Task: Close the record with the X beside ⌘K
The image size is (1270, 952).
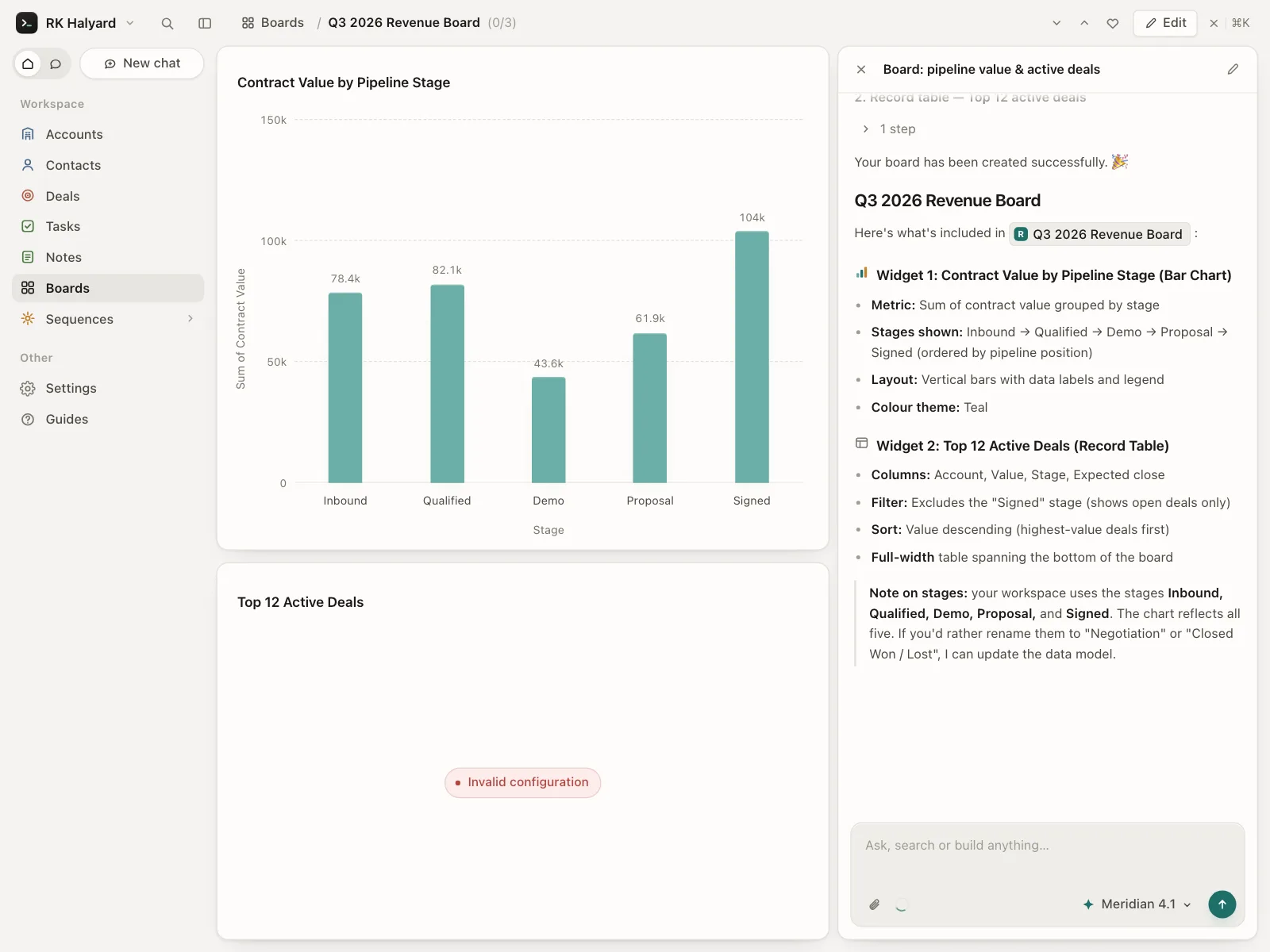Action: coord(1214,23)
